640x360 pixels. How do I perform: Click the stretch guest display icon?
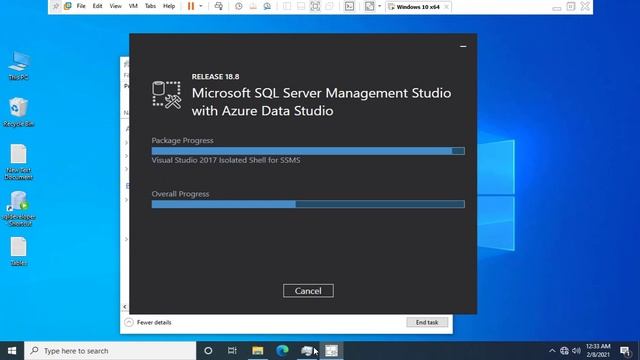(369, 6)
